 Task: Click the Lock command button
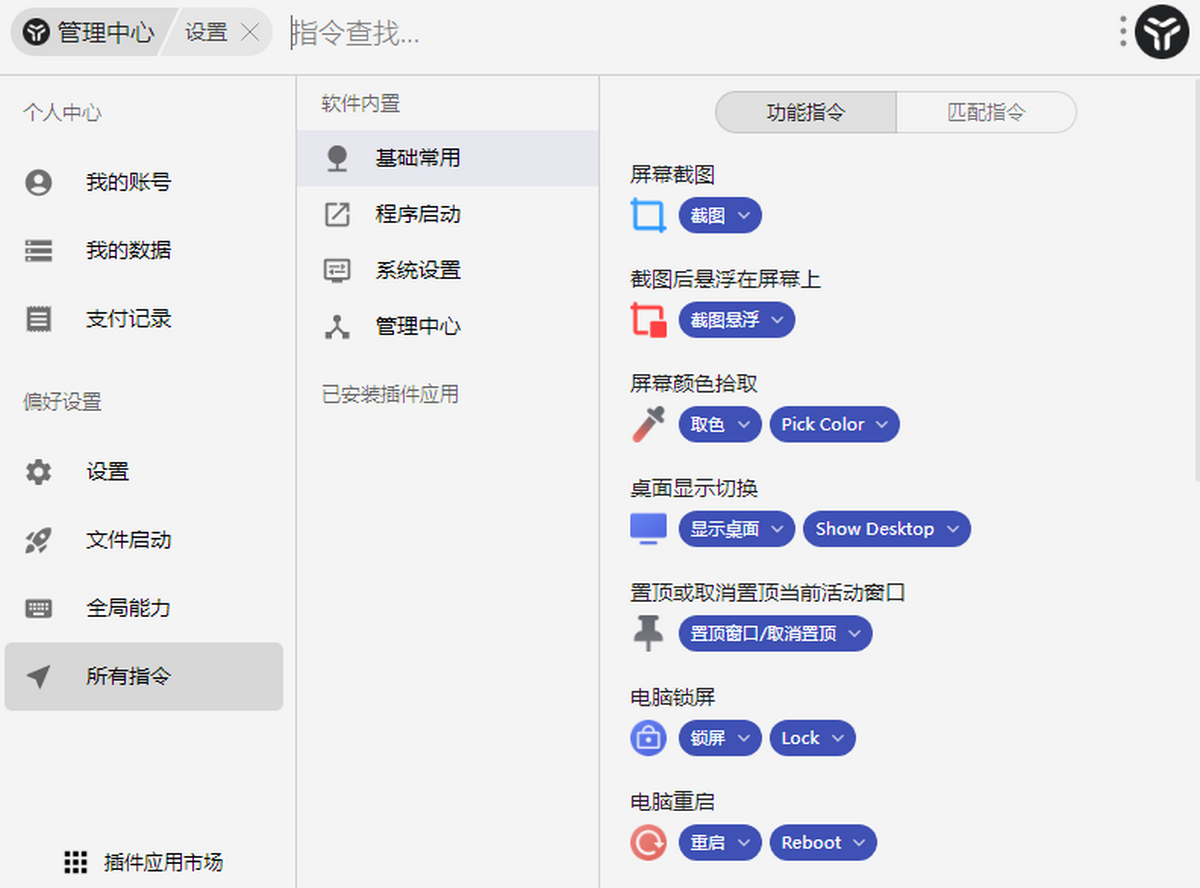point(812,738)
